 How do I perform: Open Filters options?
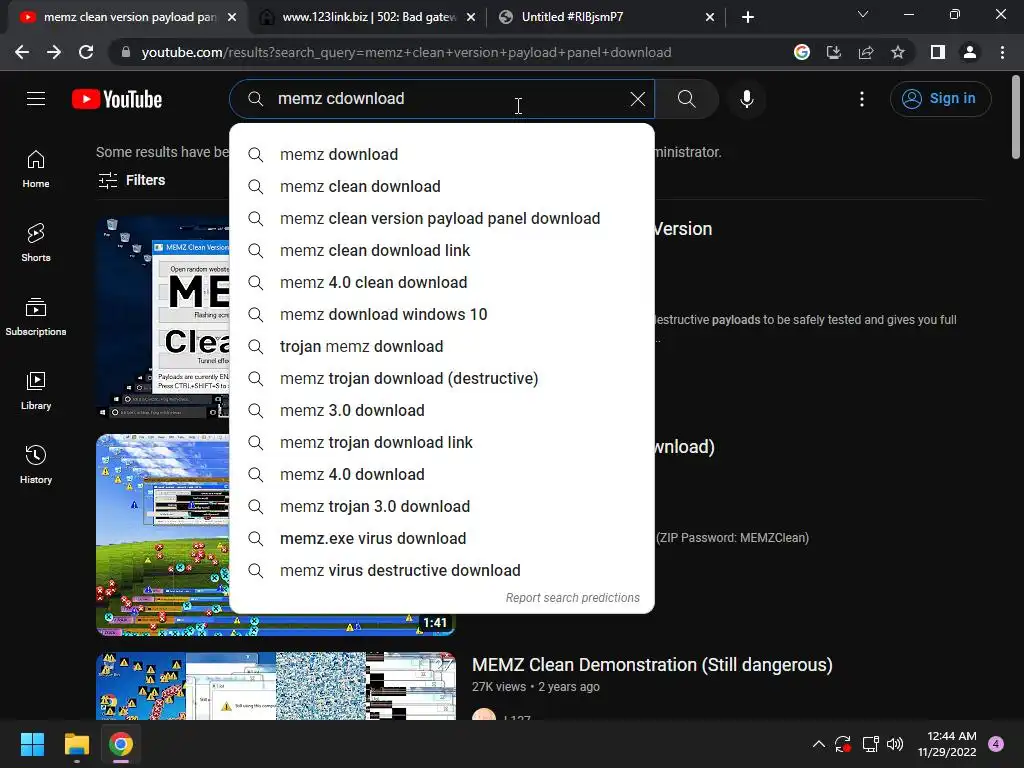pyautogui.click(x=131, y=180)
